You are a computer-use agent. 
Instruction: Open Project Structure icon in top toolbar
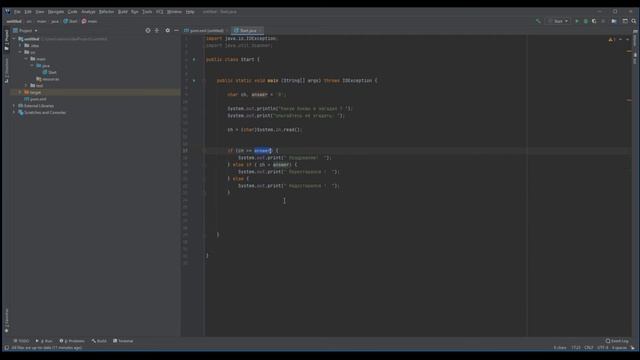coord(613,21)
